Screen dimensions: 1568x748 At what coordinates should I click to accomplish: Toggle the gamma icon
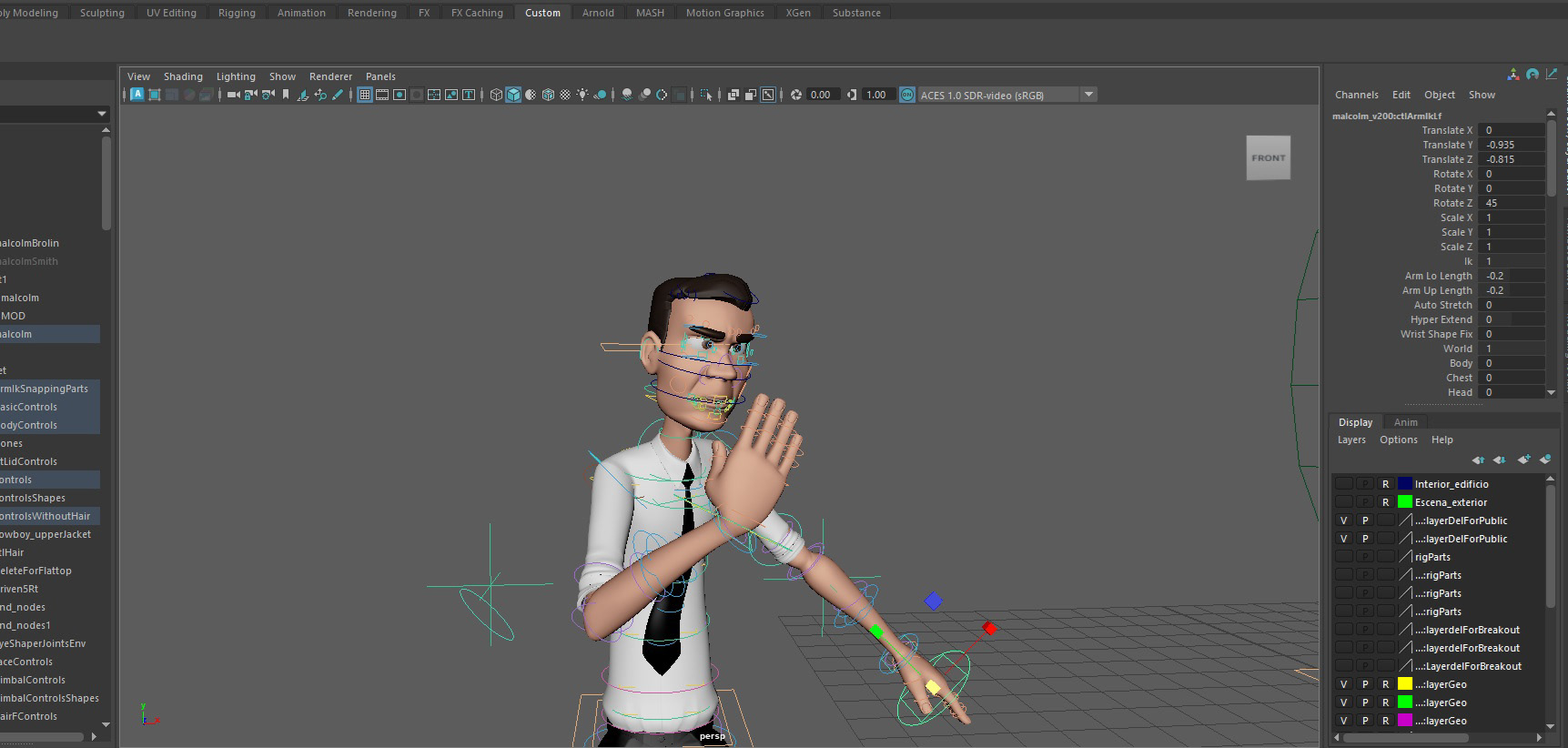[x=852, y=95]
